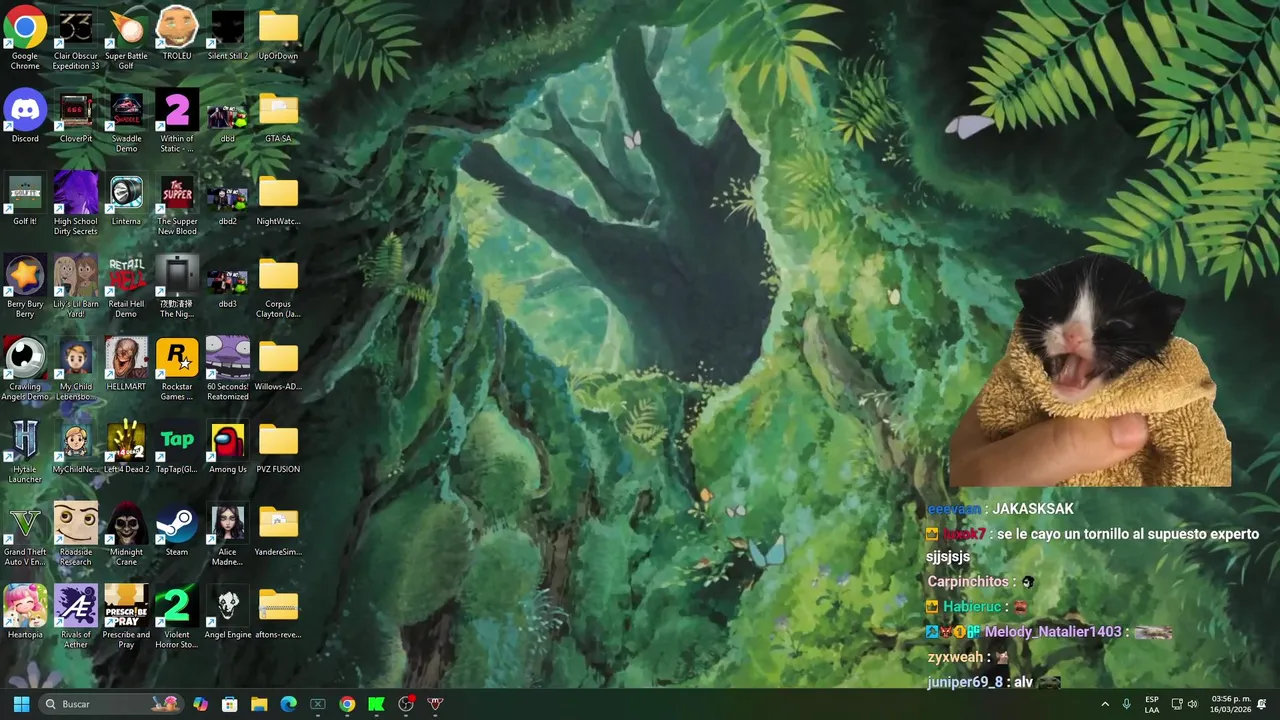Click the microphone tray icon
Screen dimensions: 1280x720
pos(1127,704)
